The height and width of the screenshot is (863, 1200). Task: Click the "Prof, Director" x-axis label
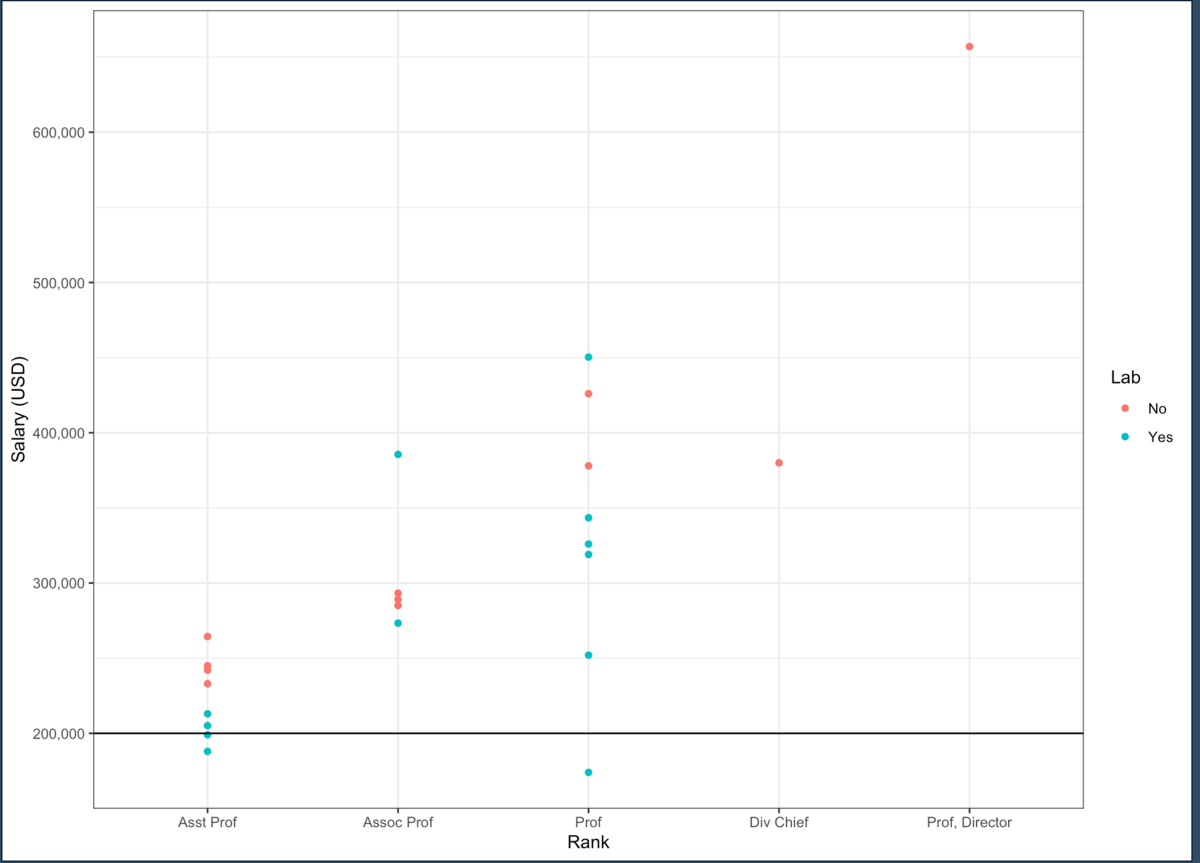pos(969,822)
